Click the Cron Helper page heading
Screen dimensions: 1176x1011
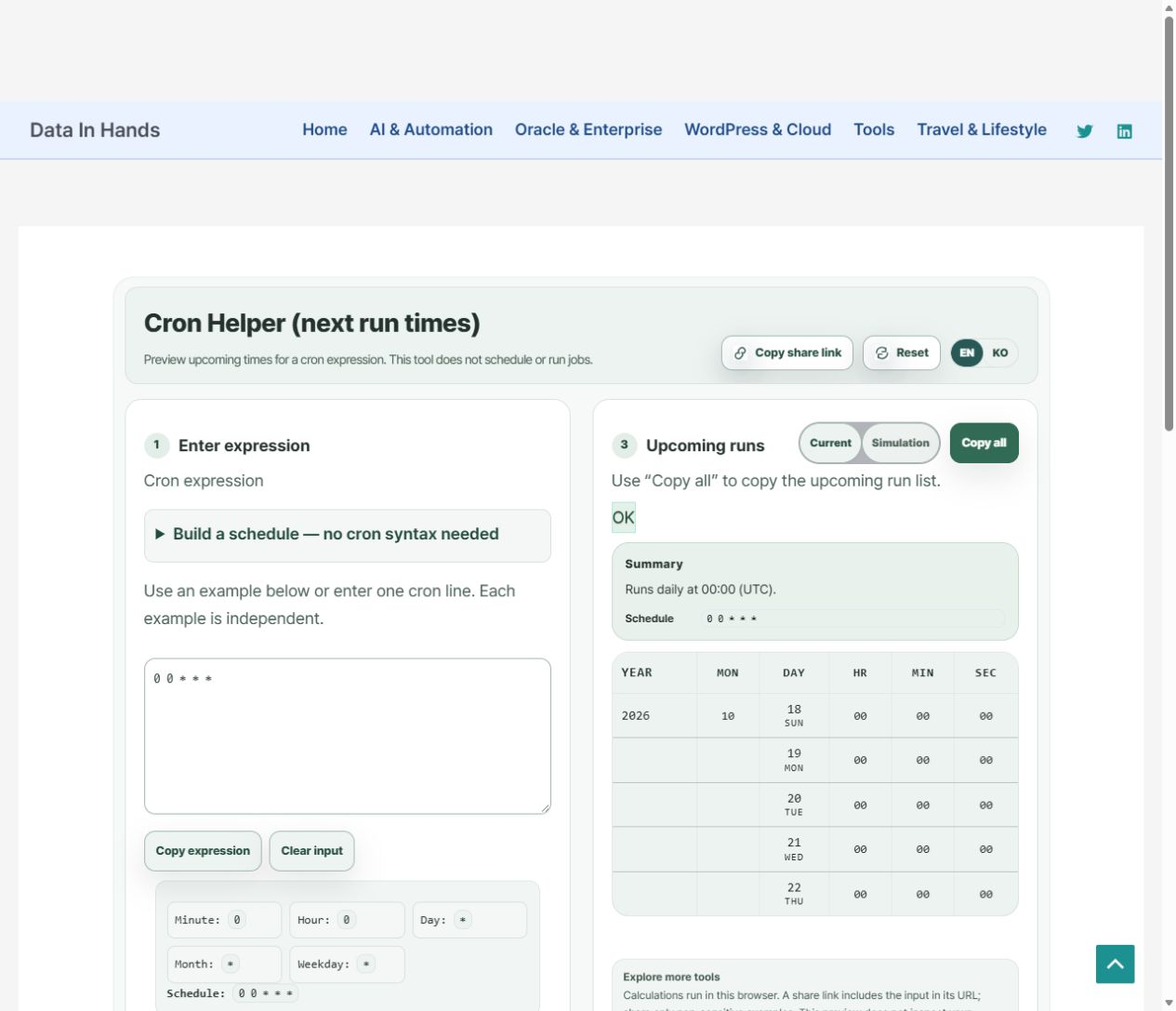[x=311, y=324]
